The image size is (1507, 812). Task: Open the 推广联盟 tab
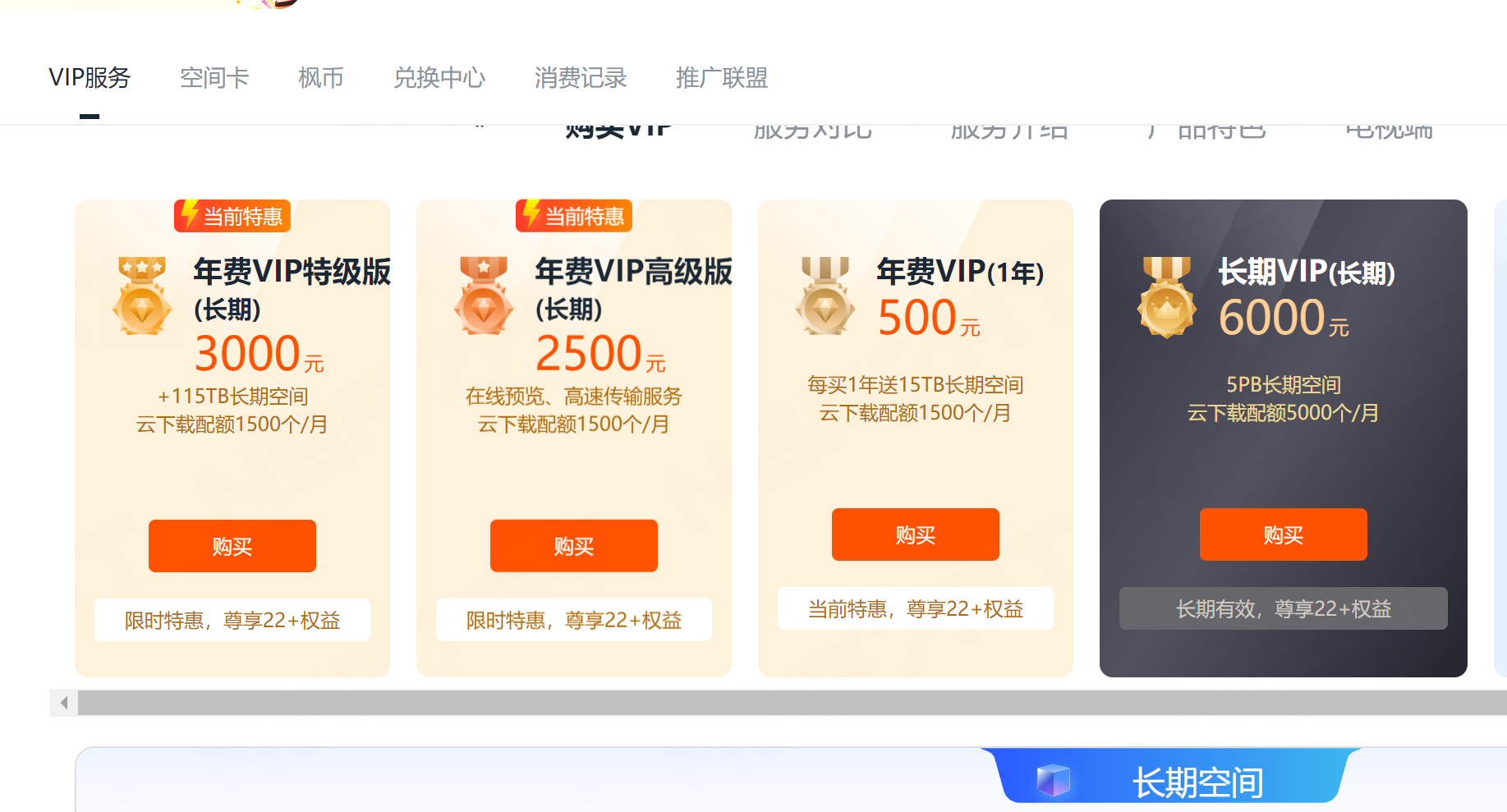(722, 78)
